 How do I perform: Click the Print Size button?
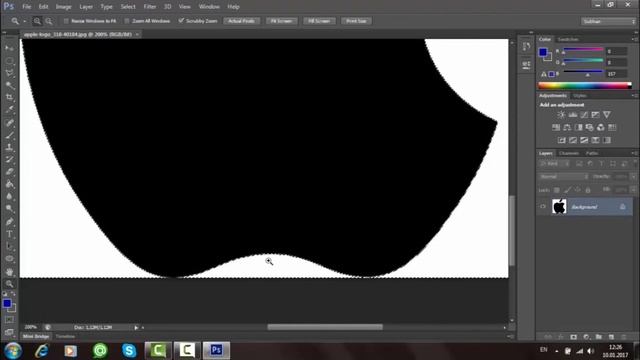point(356,21)
